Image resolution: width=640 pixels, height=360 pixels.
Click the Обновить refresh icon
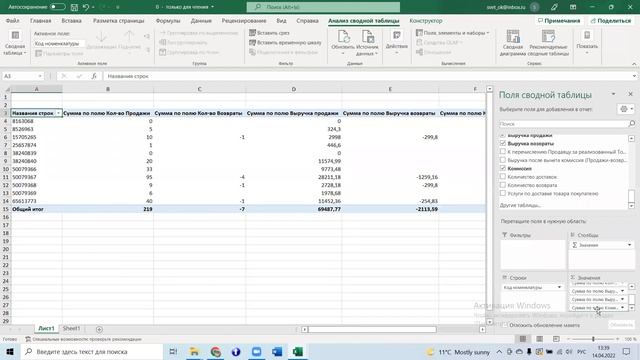pos(343,37)
